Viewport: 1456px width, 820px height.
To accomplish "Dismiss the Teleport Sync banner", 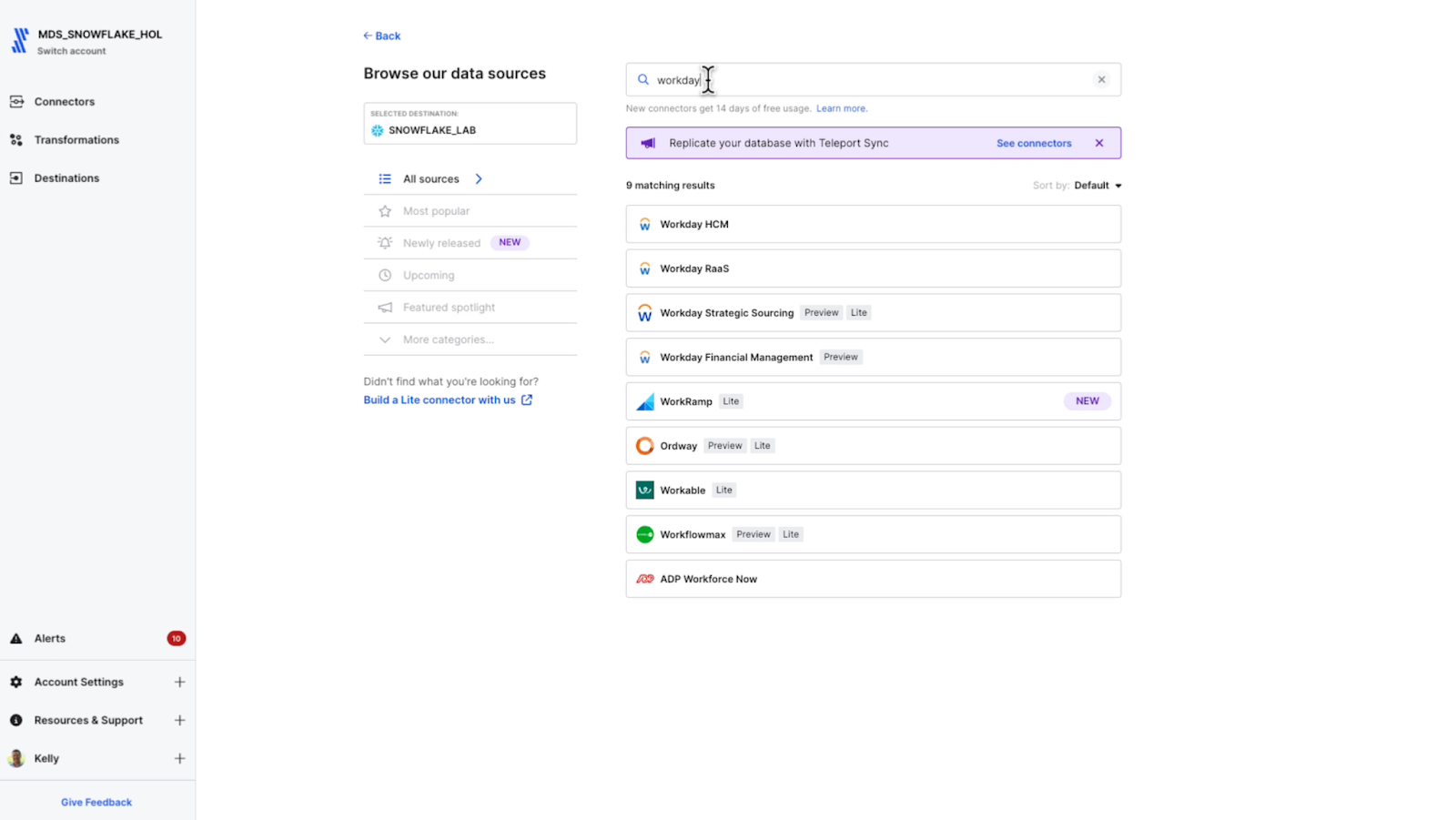I will coord(1099,143).
